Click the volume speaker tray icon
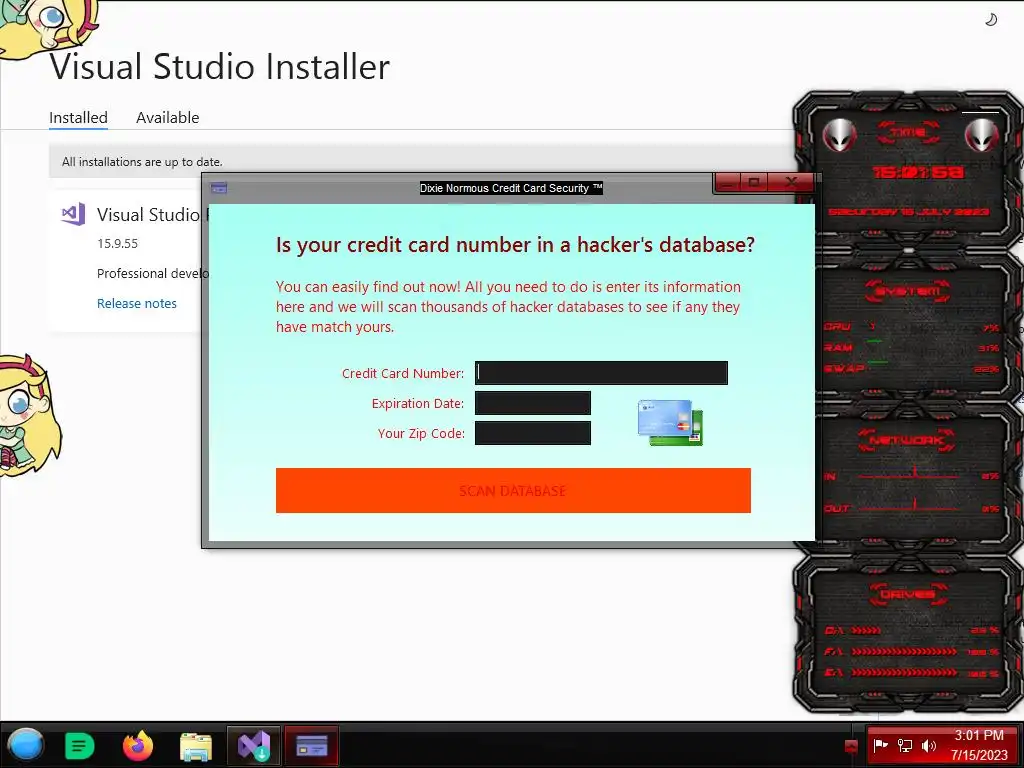 (x=928, y=745)
